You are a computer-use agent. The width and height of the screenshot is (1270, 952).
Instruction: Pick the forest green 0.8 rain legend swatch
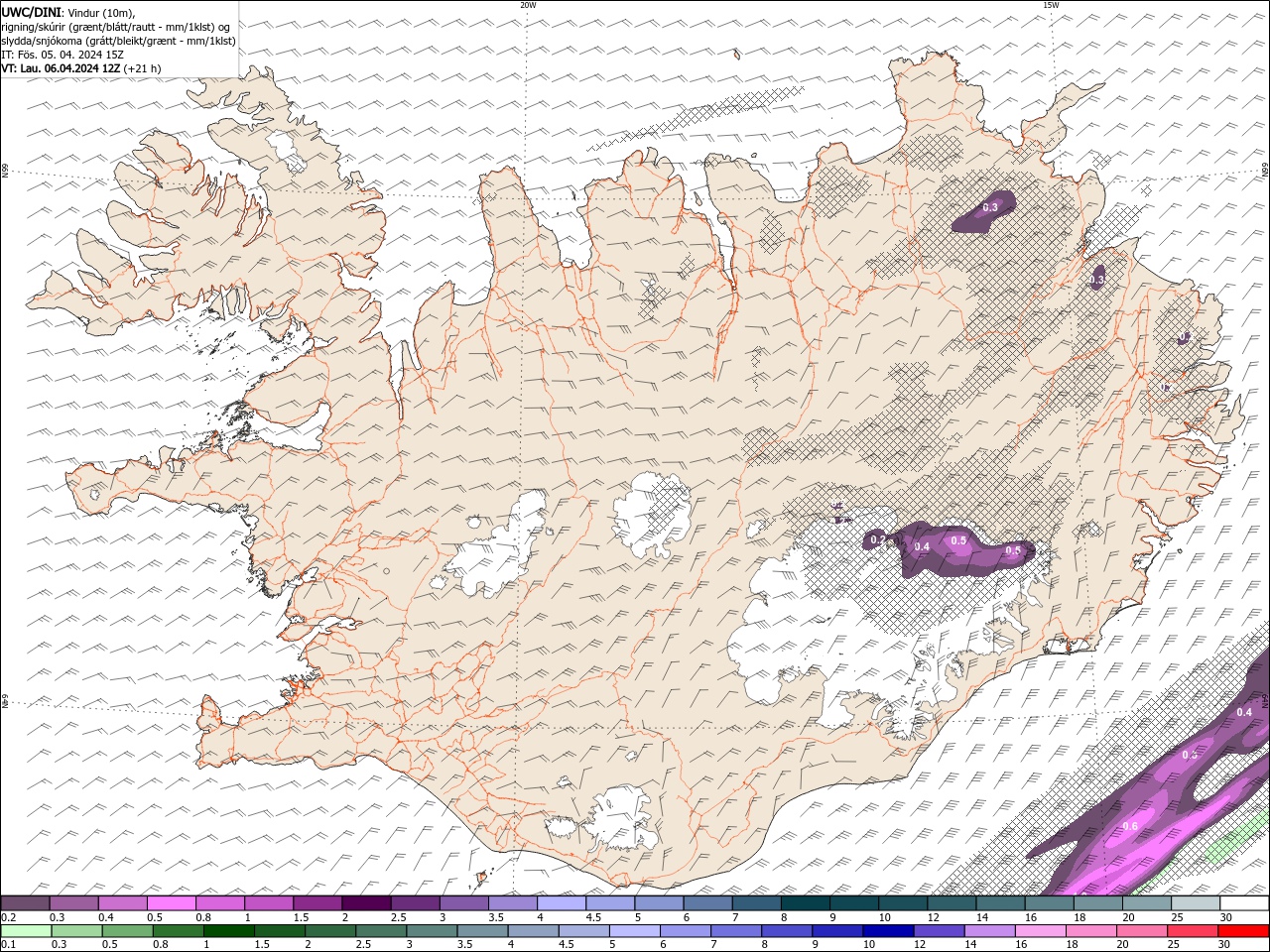coord(178,931)
